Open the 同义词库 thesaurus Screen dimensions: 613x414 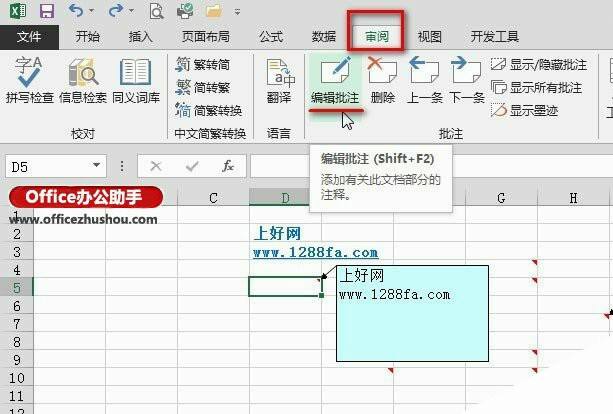(136, 80)
